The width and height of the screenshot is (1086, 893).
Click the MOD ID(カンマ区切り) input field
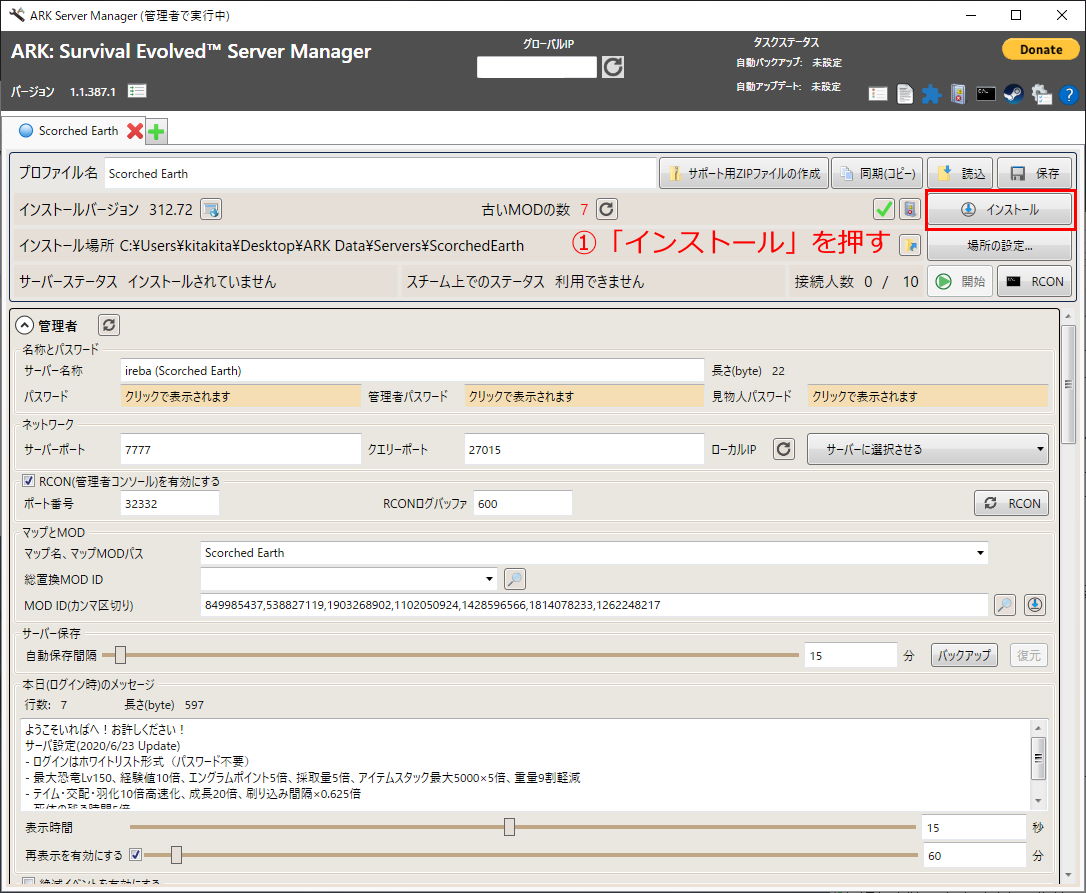pyautogui.click(x=594, y=605)
